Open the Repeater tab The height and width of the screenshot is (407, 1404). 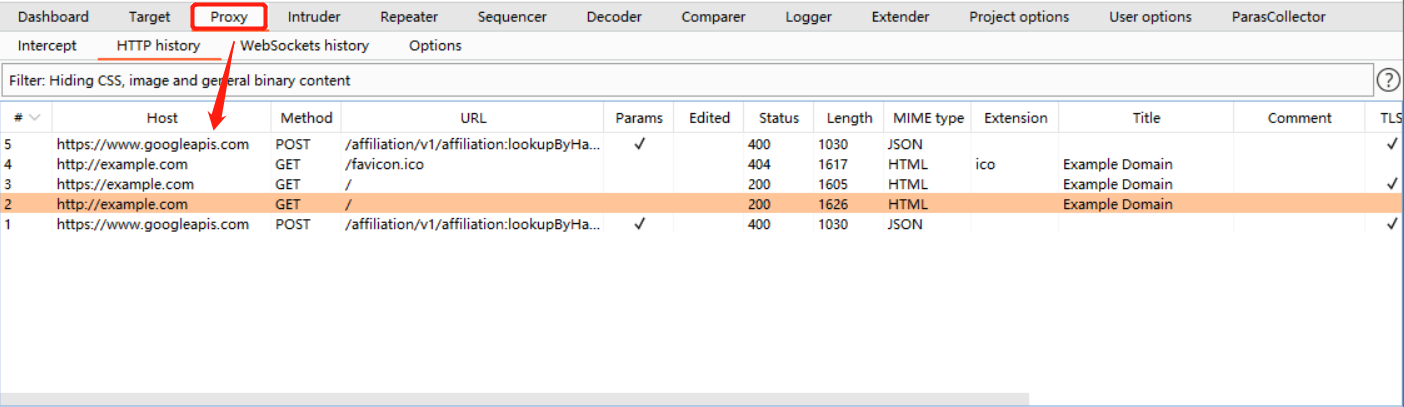[x=409, y=16]
